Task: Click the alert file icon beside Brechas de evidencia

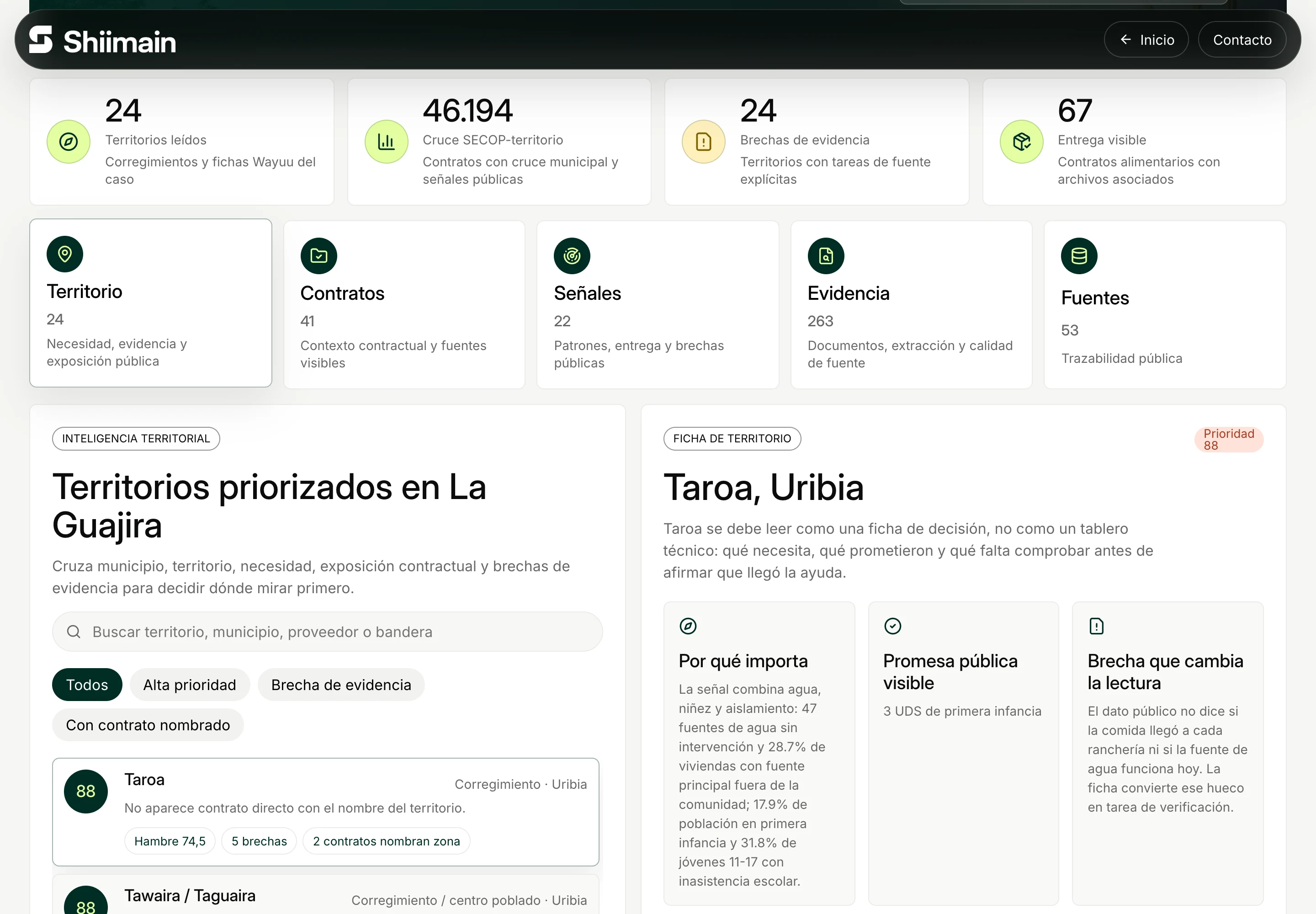Action: click(x=703, y=142)
